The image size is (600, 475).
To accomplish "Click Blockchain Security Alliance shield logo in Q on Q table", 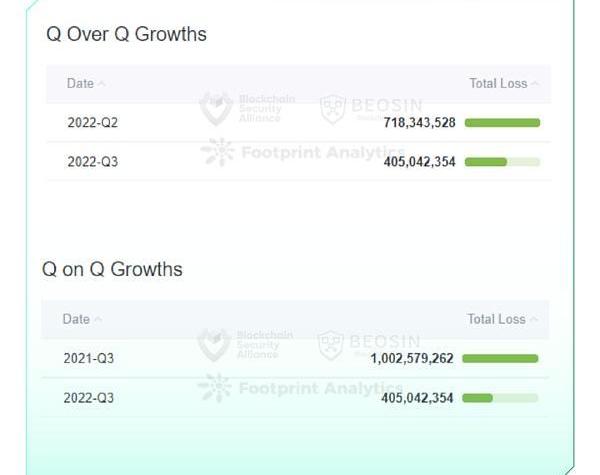I will pyautogui.click(x=214, y=344).
